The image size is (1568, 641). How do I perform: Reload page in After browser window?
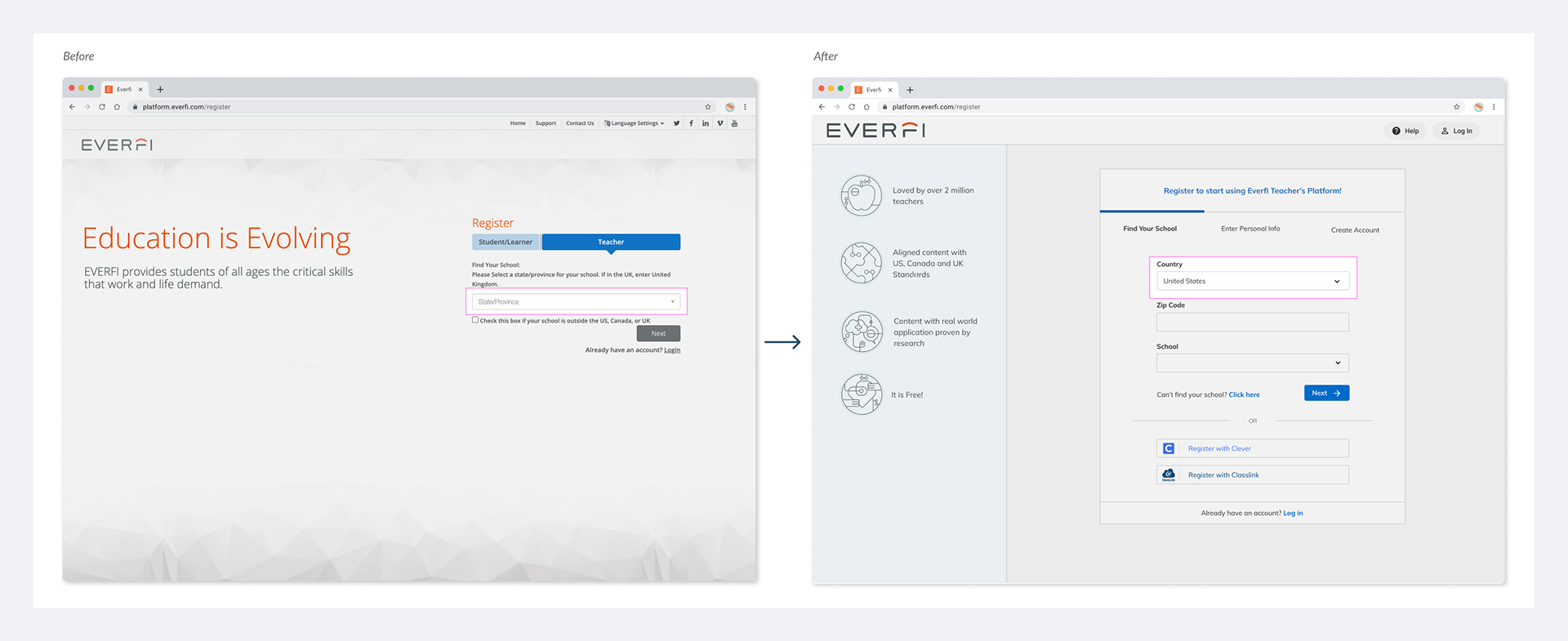[852, 107]
